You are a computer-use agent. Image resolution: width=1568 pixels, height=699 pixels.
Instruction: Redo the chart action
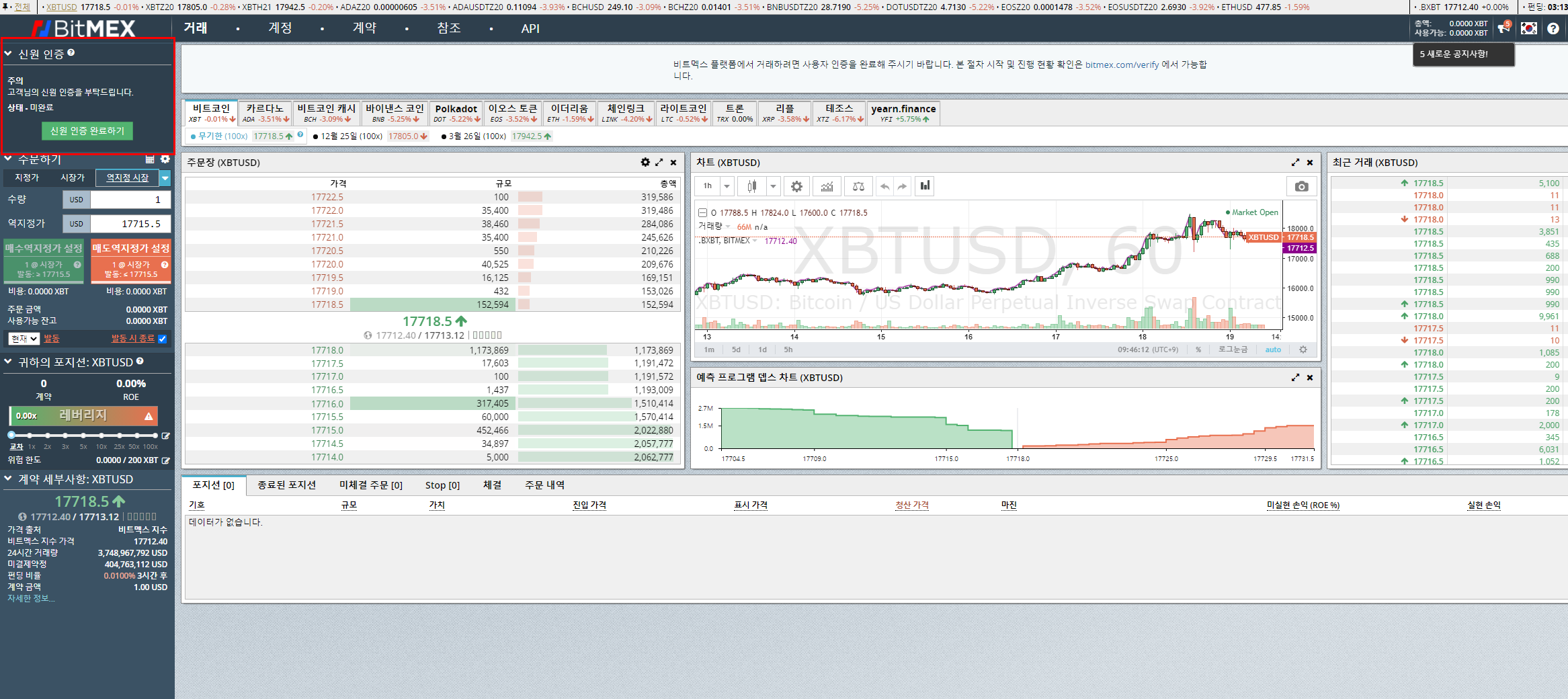click(x=902, y=186)
